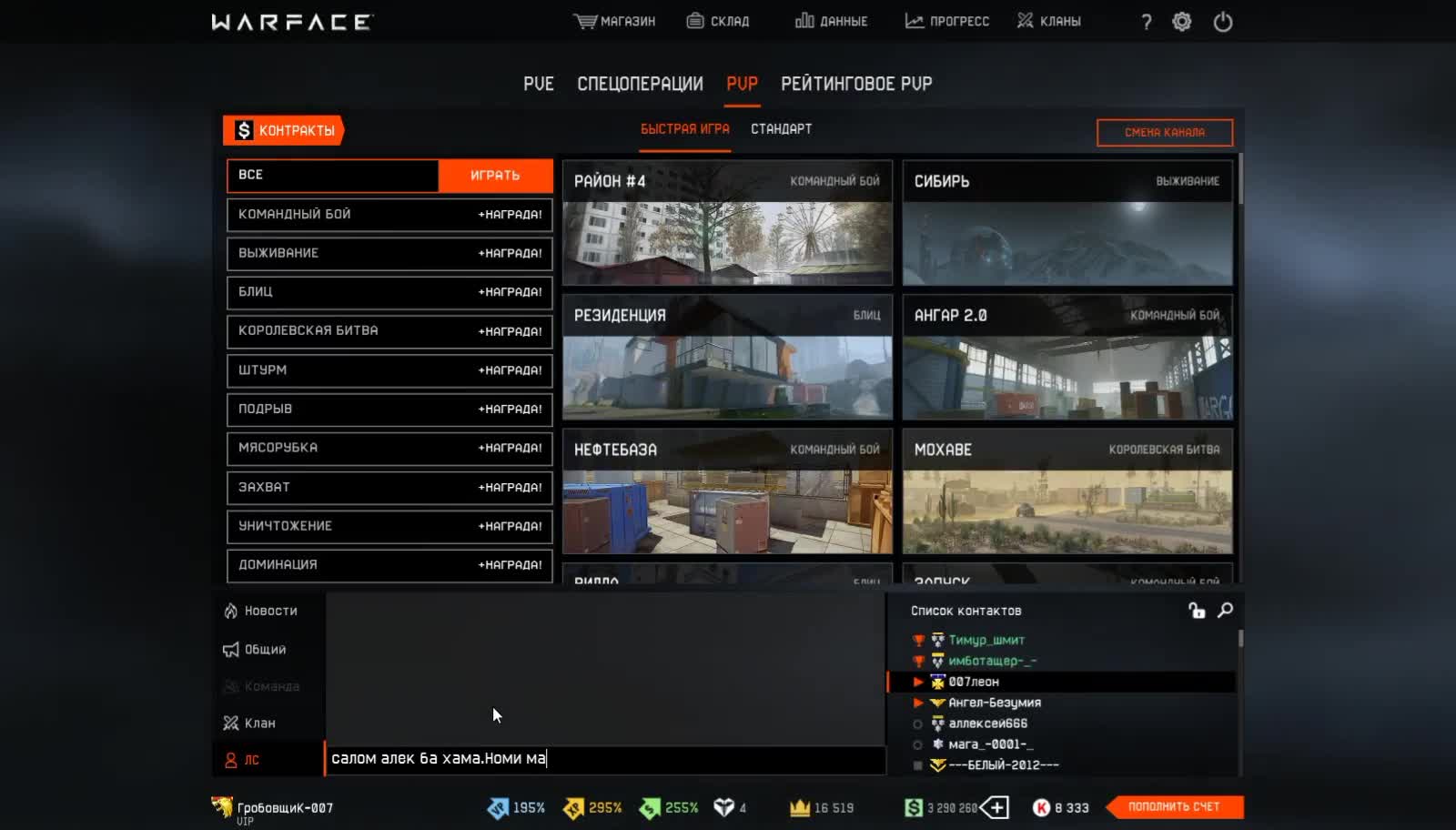This screenshot has height=830, width=1456.
Task: Select contact мага_-0001-_
Action: 990,744
